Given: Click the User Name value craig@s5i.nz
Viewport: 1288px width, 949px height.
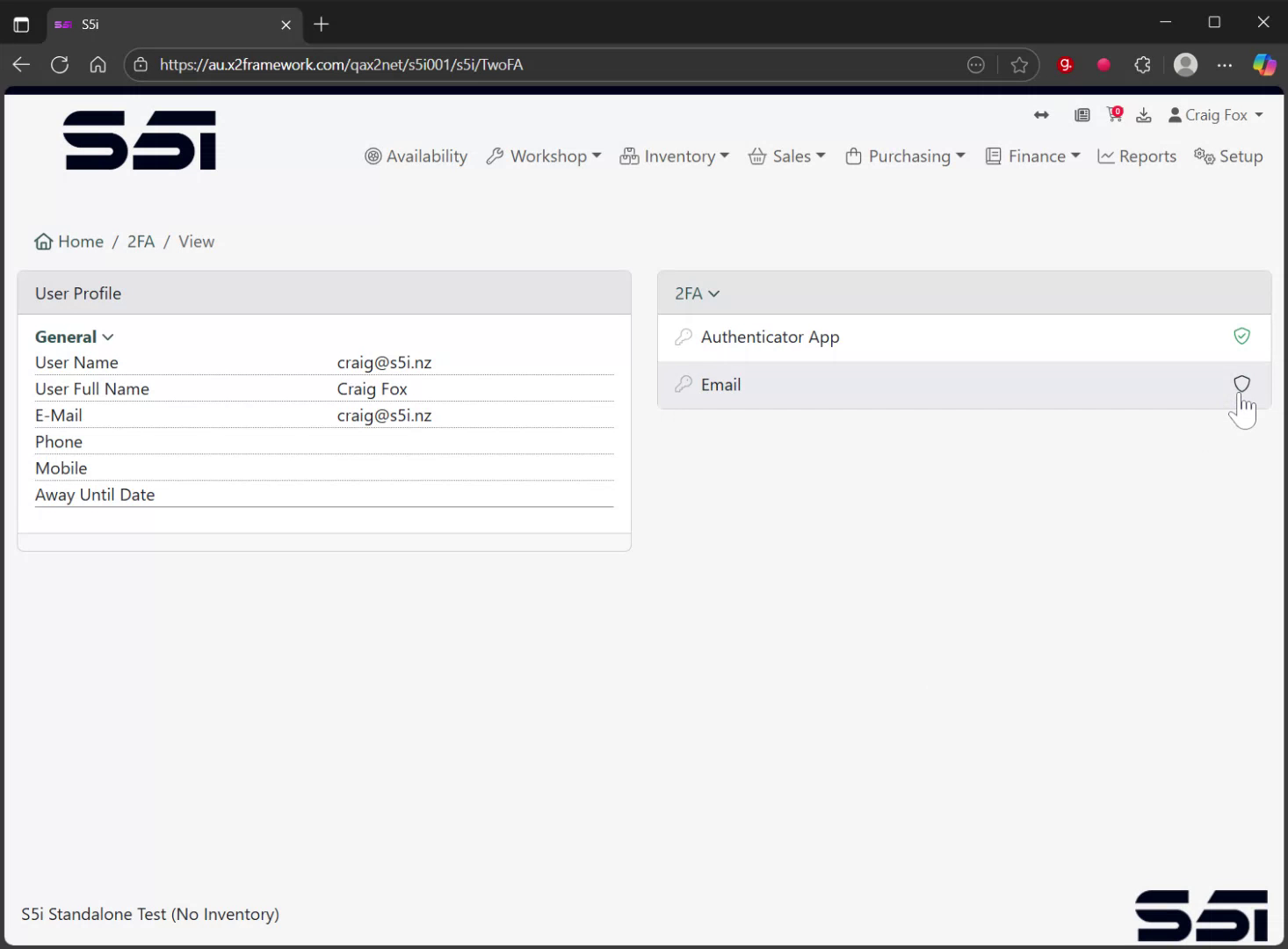Looking at the screenshot, I should pyautogui.click(x=384, y=363).
